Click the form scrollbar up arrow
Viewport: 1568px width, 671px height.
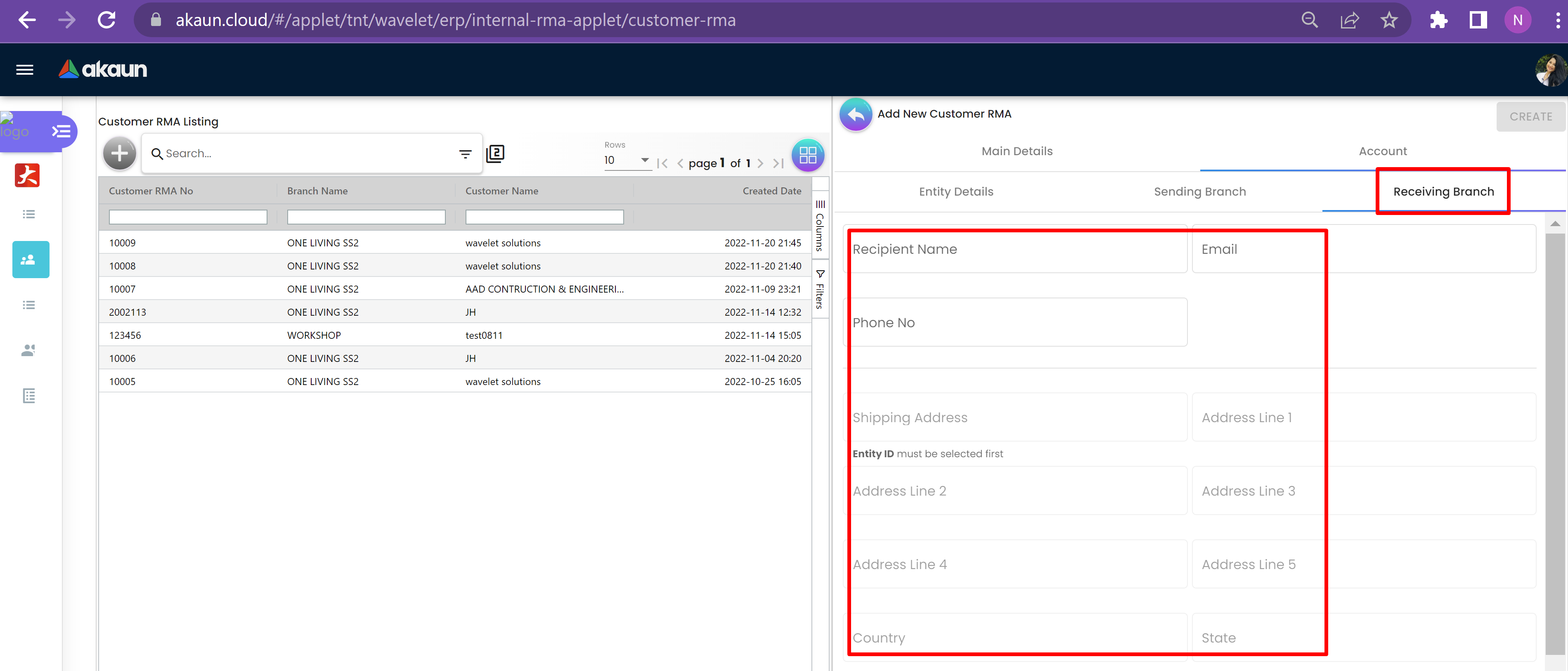(1555, 224)
